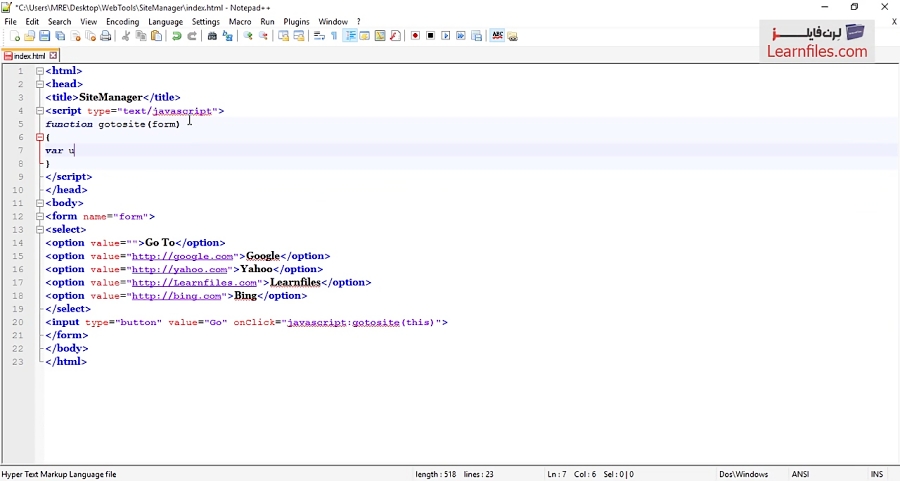This screenshot has width=900, height=481.
Task: Click line number 20 in the margin
Action: pyautogui.click(x=18, y=322)
